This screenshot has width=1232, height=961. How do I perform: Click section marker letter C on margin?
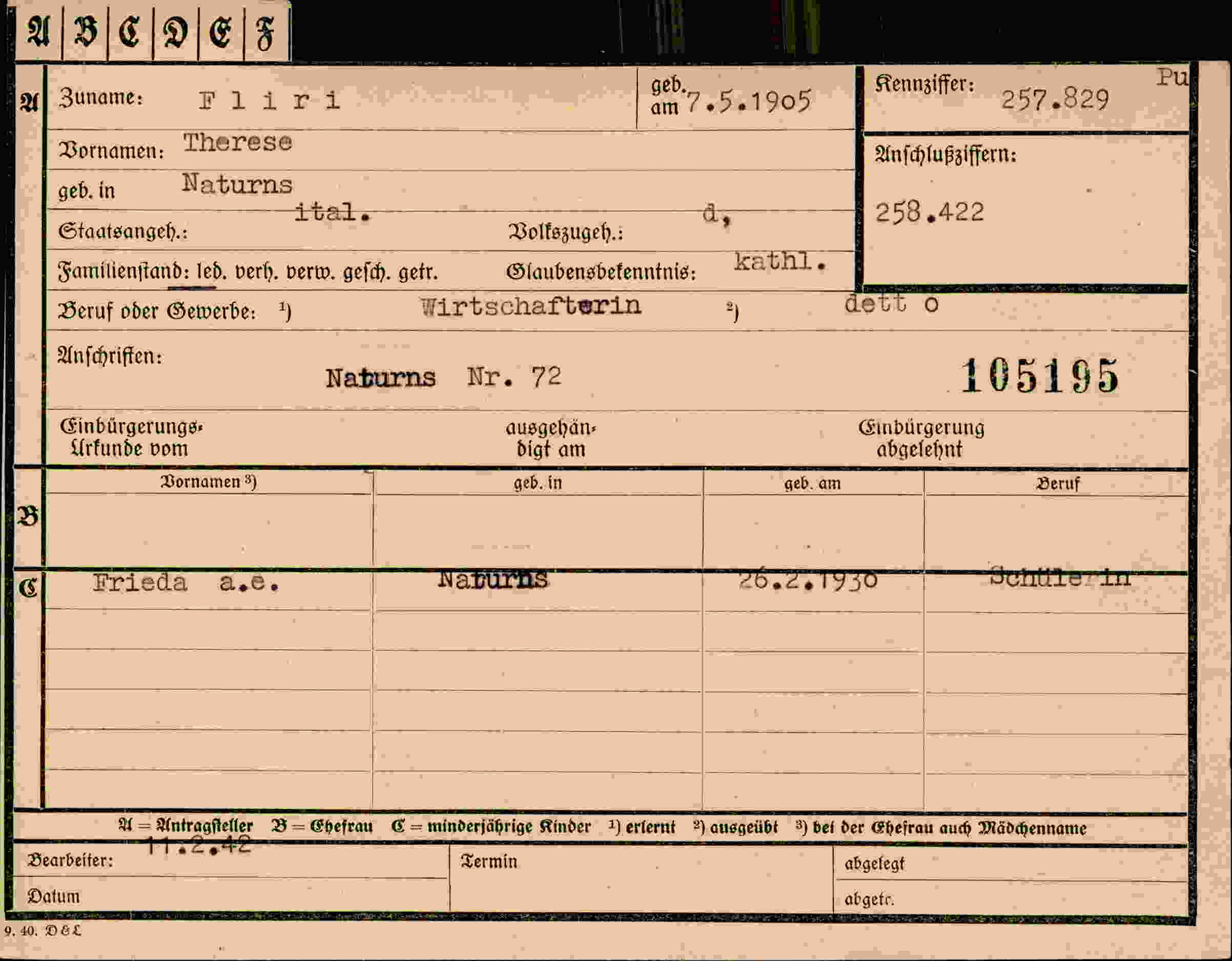pyautogui.click(x=28, y=588)
